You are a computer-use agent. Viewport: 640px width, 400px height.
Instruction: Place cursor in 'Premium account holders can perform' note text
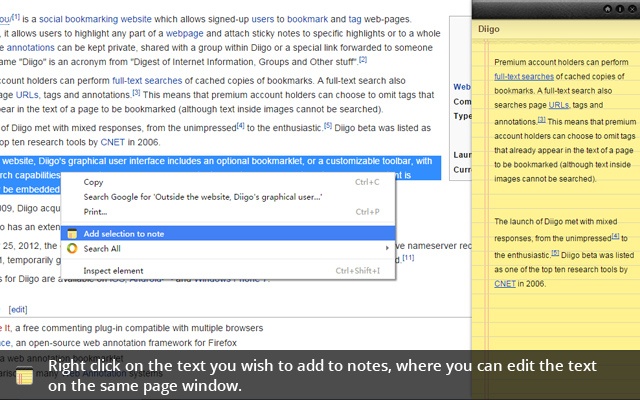click(x=561, y=62)
